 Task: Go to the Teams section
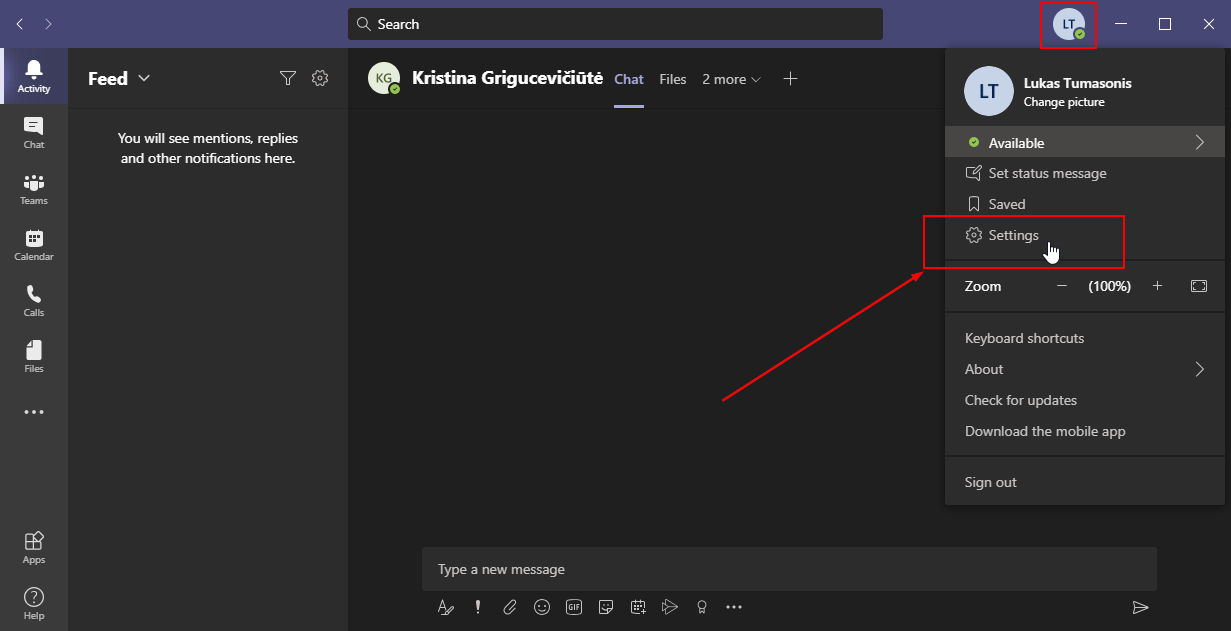tap(34, 188)
